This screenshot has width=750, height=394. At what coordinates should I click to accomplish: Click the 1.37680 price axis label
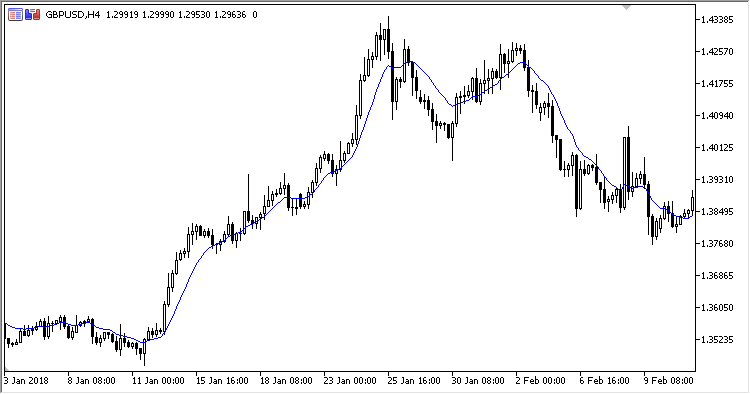[717, 244]
